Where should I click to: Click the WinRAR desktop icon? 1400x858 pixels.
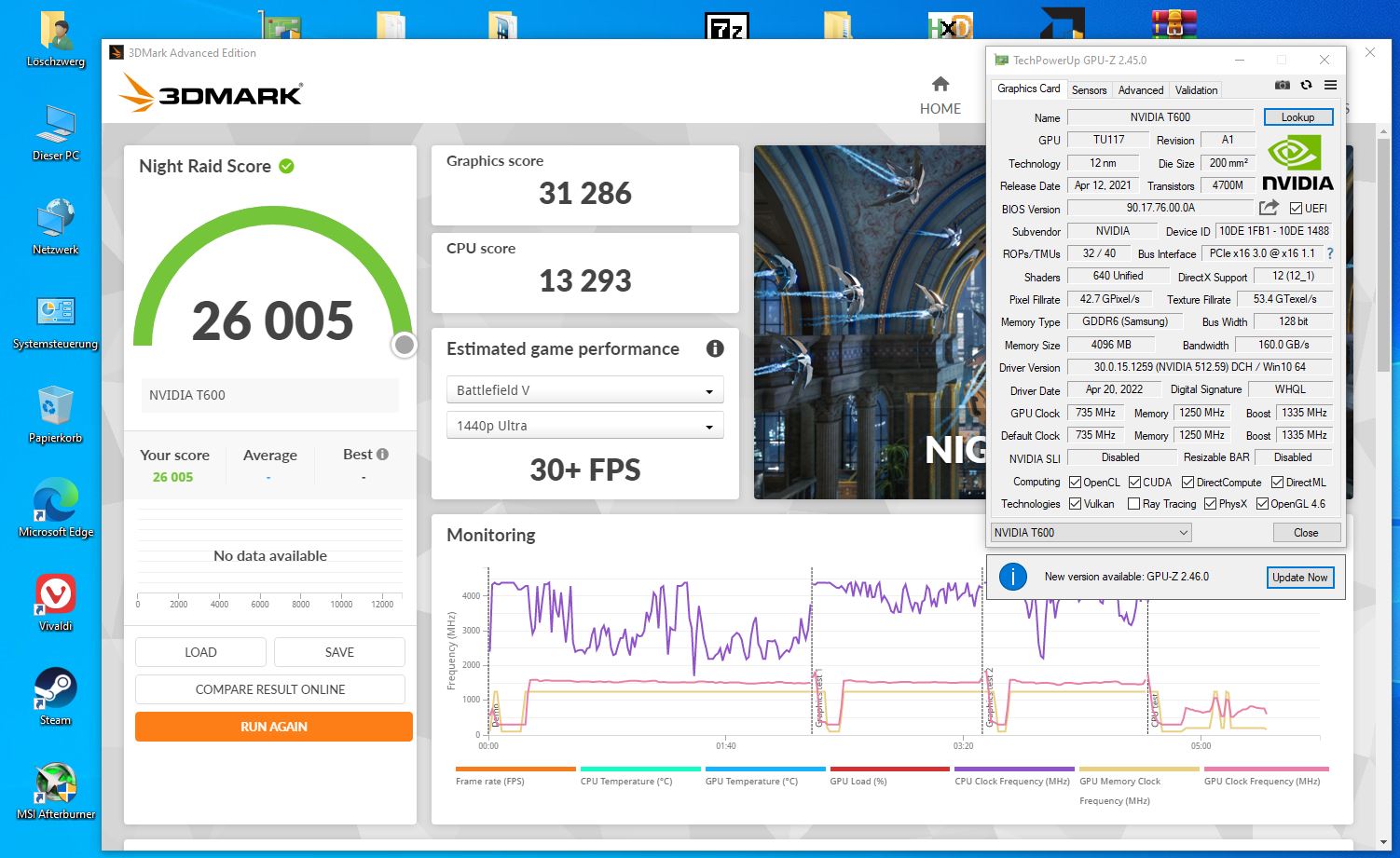(1174, 23)
